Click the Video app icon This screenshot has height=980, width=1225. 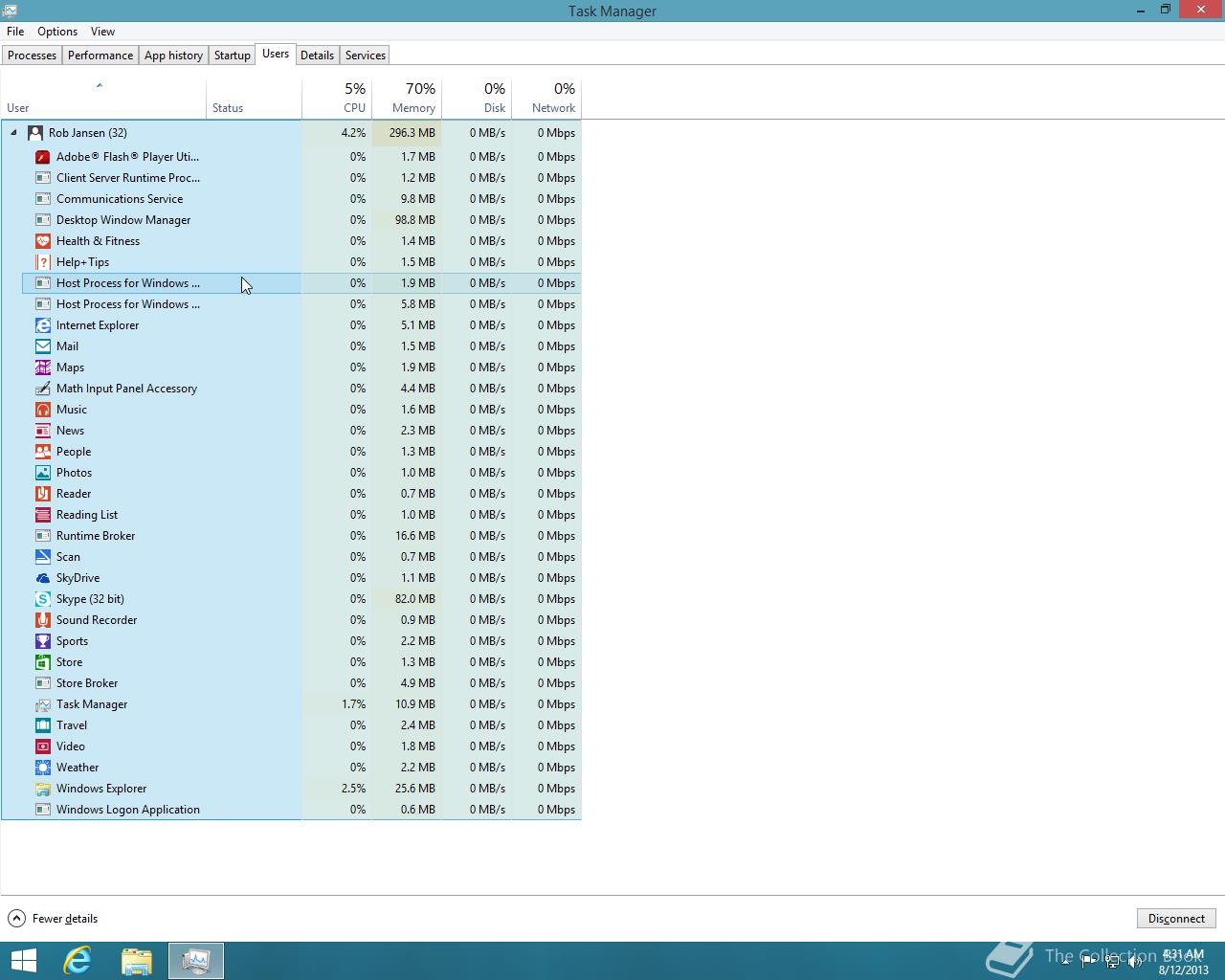(42, 746)
